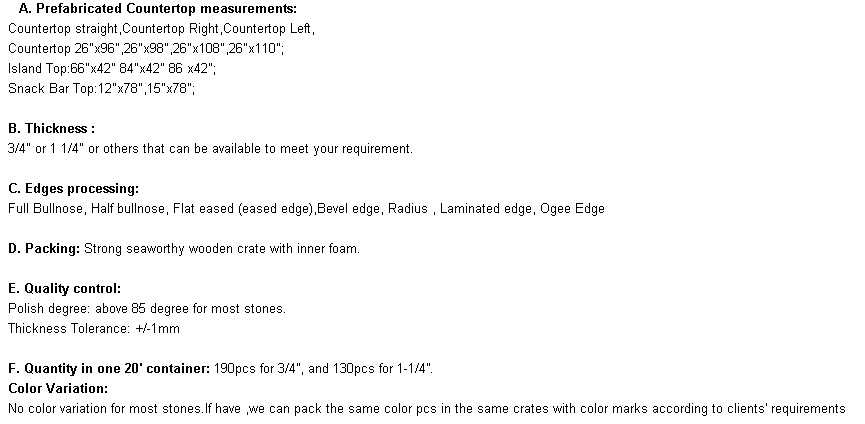Click the words 'Ogee Edge'
865x424 pixels.
pyautogui.click(x=572, y=208)
